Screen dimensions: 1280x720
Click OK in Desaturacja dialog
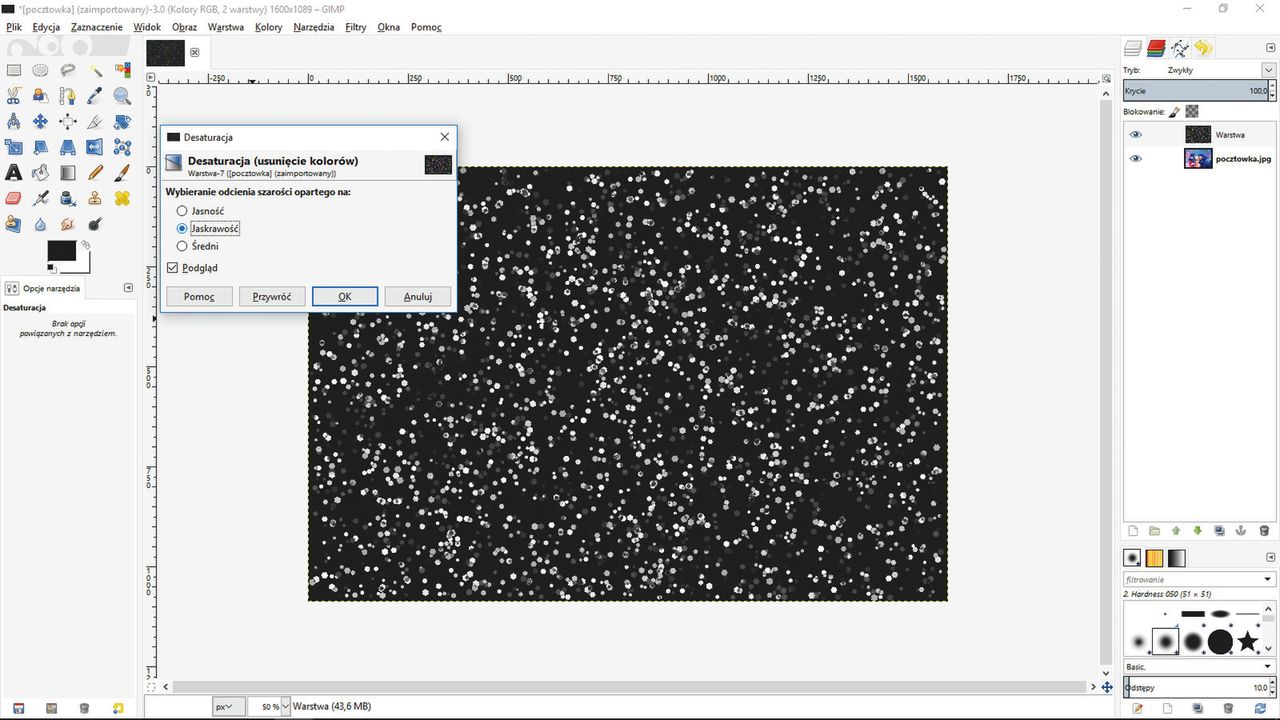point(345,297)
